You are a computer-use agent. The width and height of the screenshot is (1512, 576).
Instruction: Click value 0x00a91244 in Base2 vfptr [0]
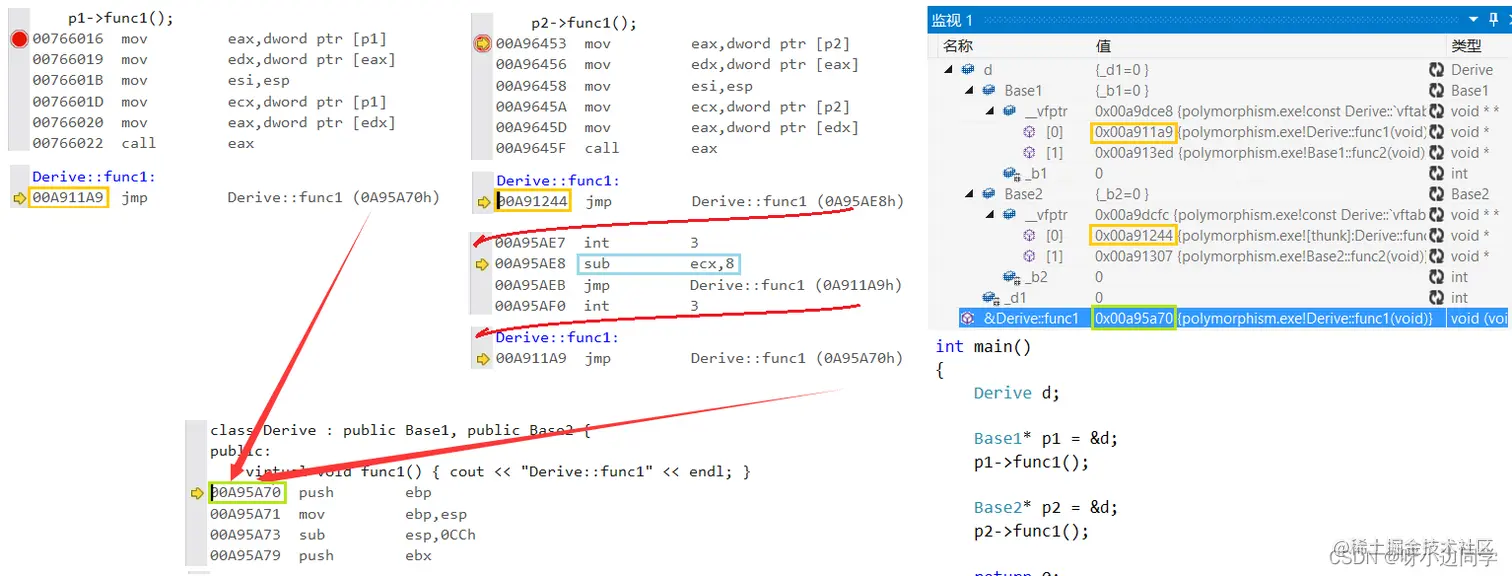(x=1133, y=236)
